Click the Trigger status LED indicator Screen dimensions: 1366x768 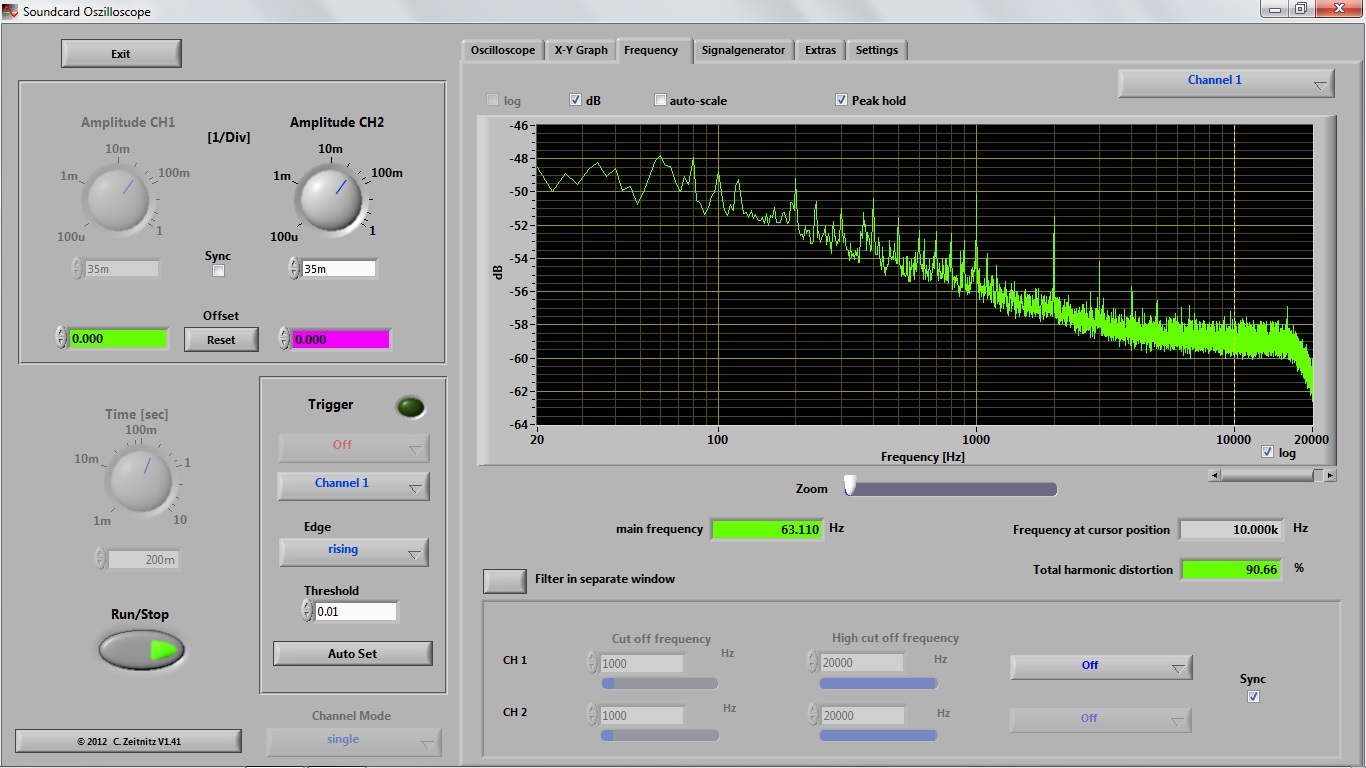[410, 407]
